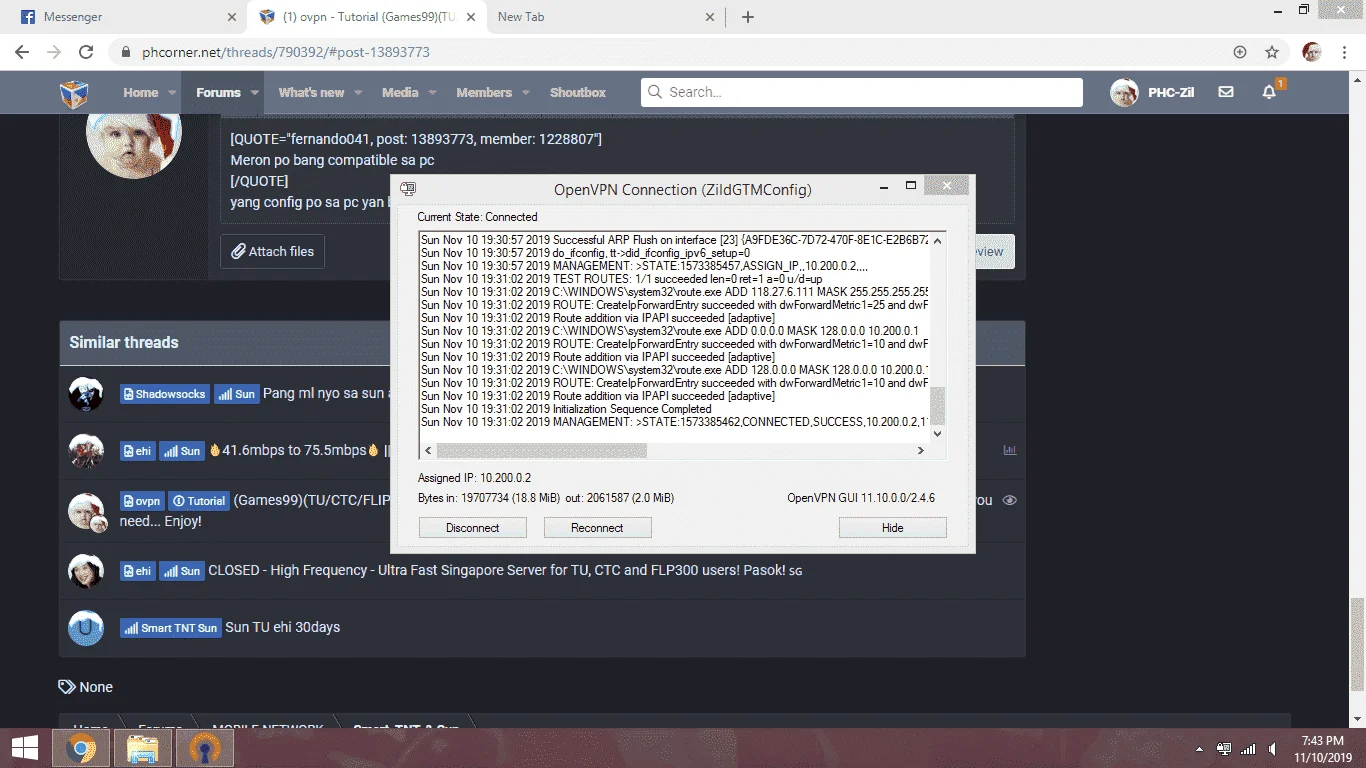Open the What's new nav item
The height and width of the screenshot is (768, 1366).
click(311, 93)
